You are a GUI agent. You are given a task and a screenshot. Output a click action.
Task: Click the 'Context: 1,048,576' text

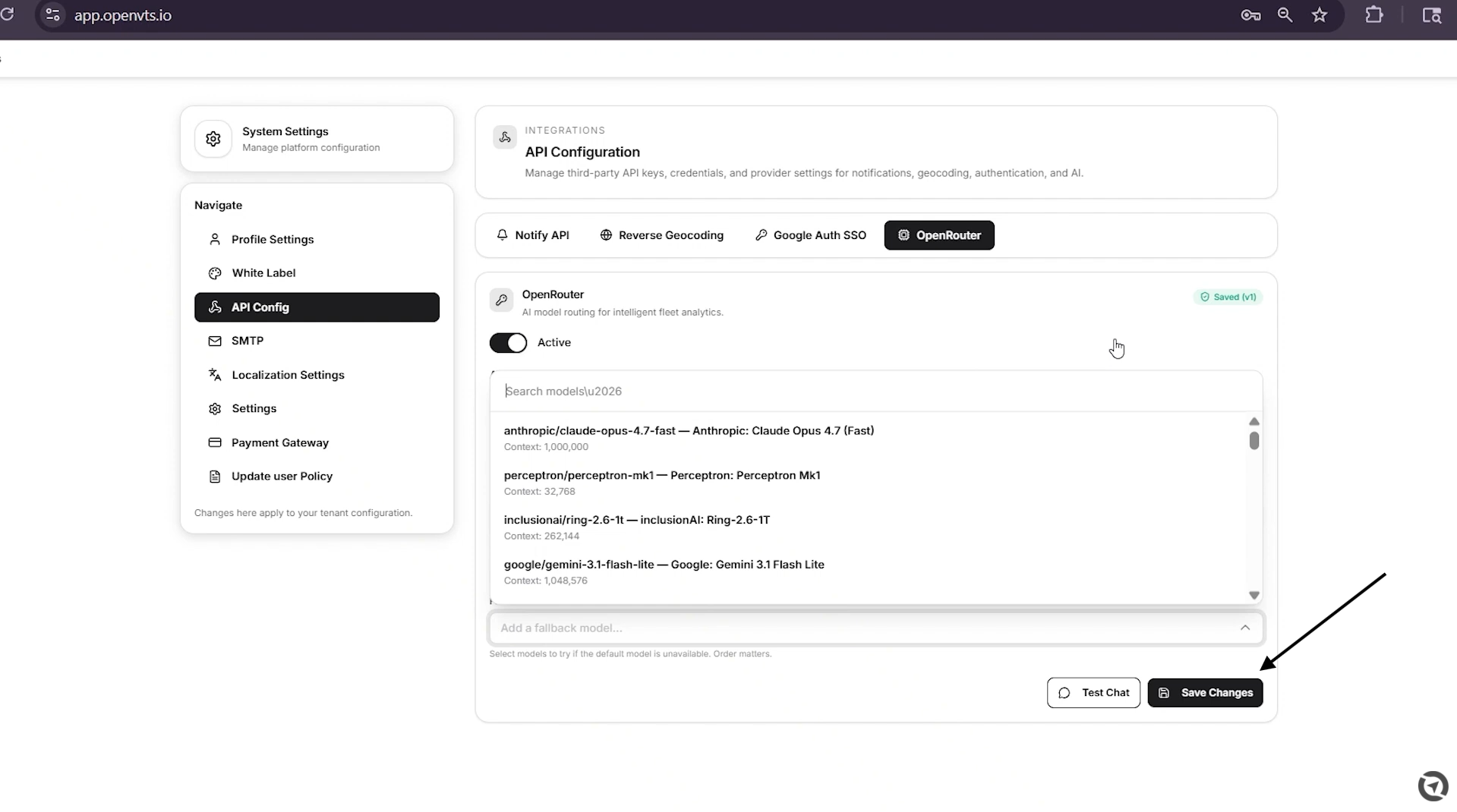(x=546, y=581)
